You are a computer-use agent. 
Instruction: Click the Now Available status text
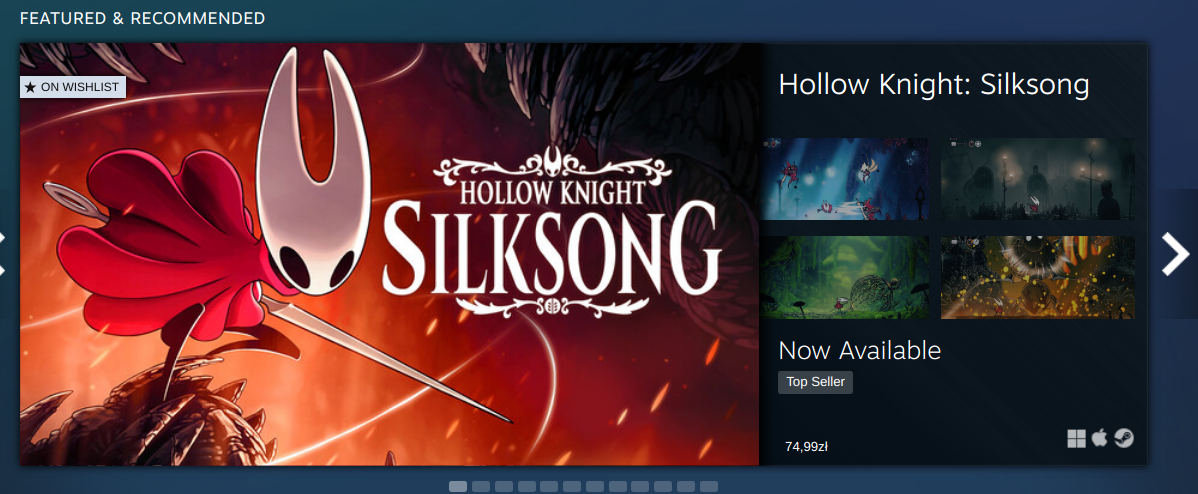(x=860, y=350)
